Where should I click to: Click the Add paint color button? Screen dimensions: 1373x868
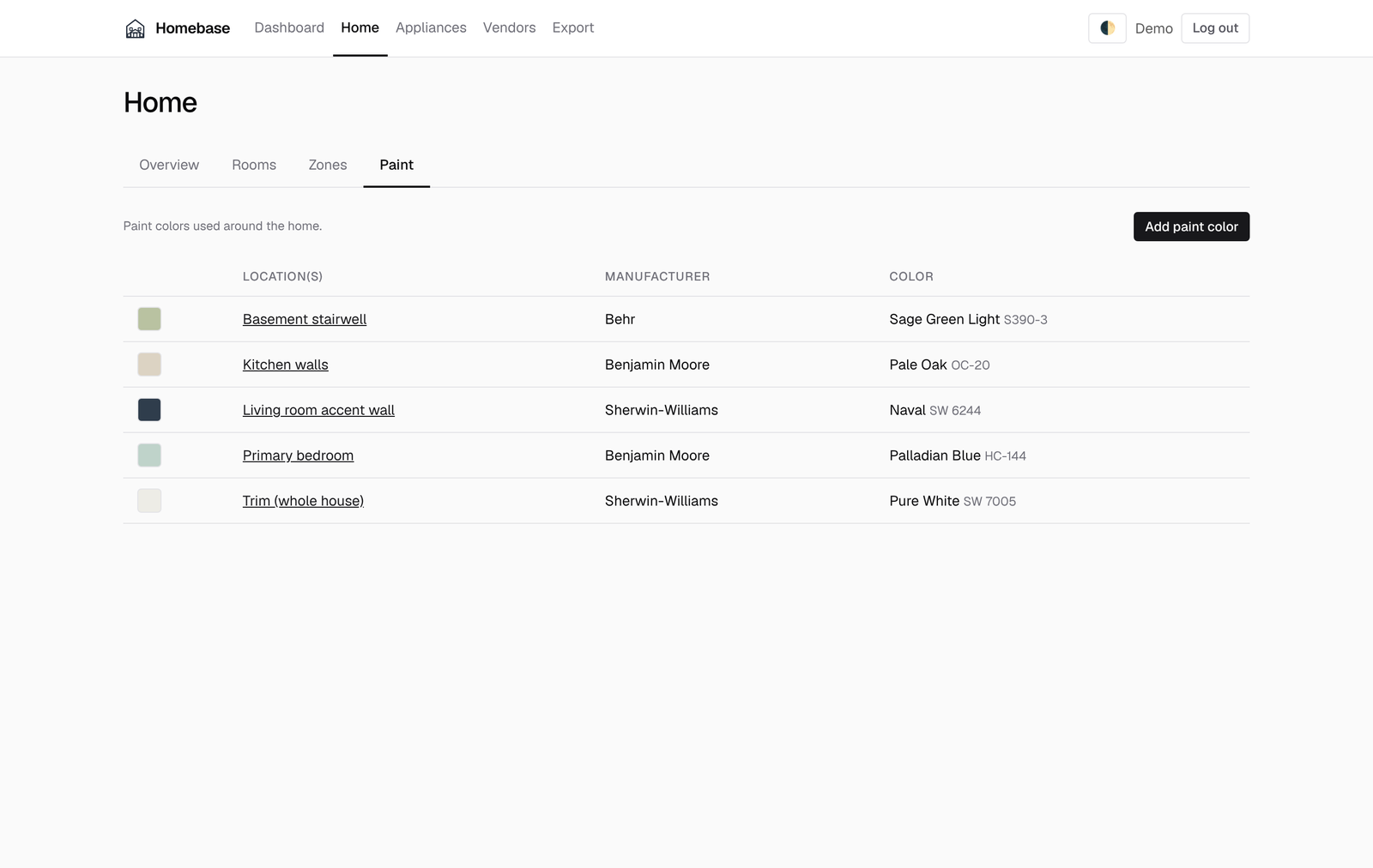click(x=1191, y=226)
